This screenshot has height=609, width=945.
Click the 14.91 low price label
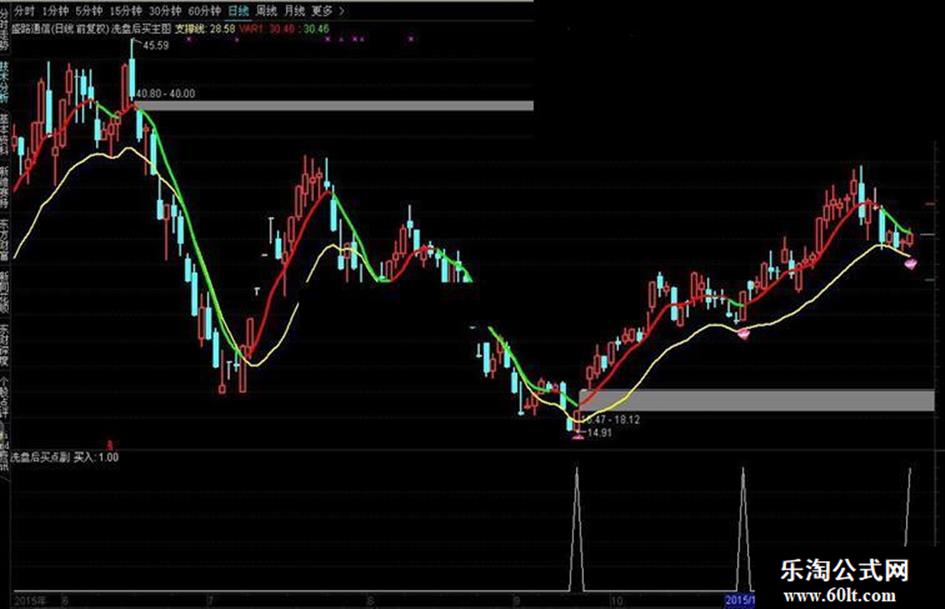point(599,433)
